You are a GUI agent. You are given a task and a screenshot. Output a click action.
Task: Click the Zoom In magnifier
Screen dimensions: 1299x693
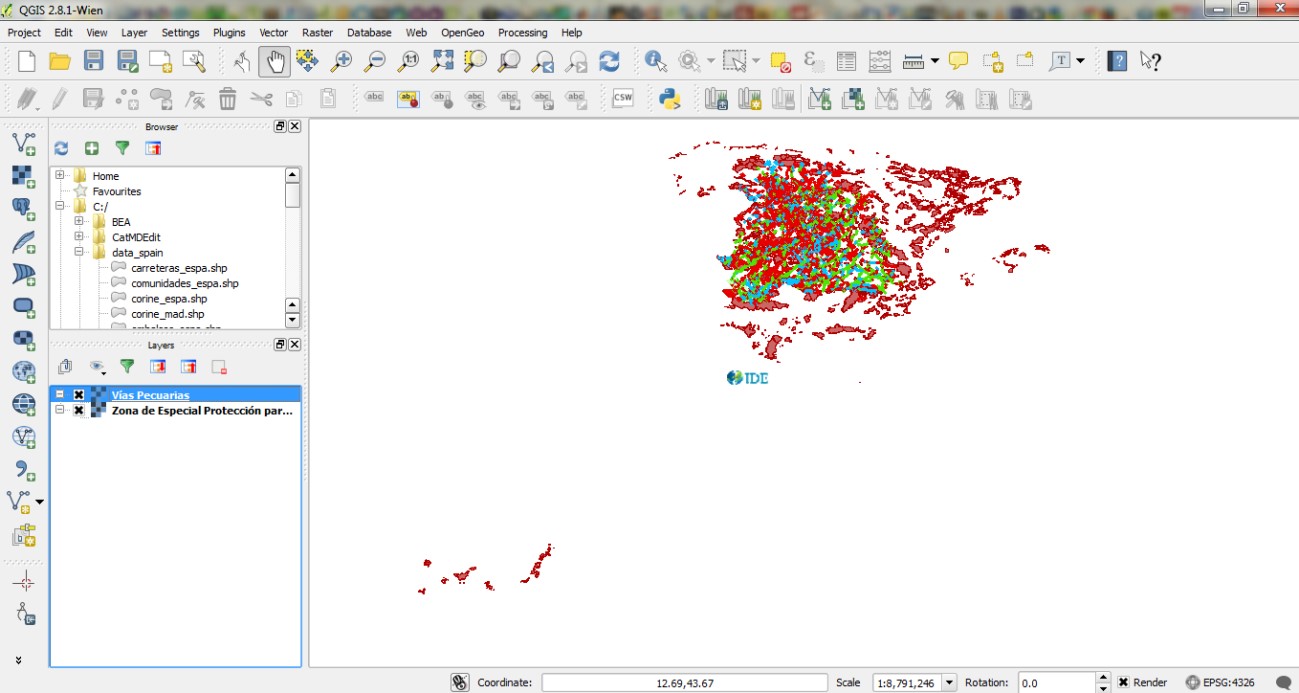point(341,62)
